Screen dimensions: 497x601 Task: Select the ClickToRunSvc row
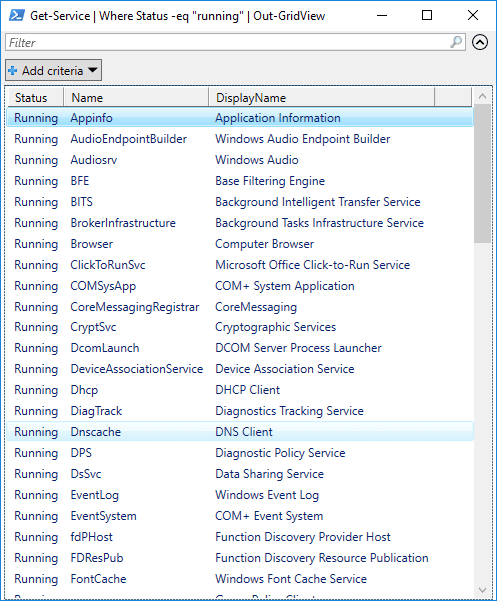pyautogui.click(x=240, y=264)
